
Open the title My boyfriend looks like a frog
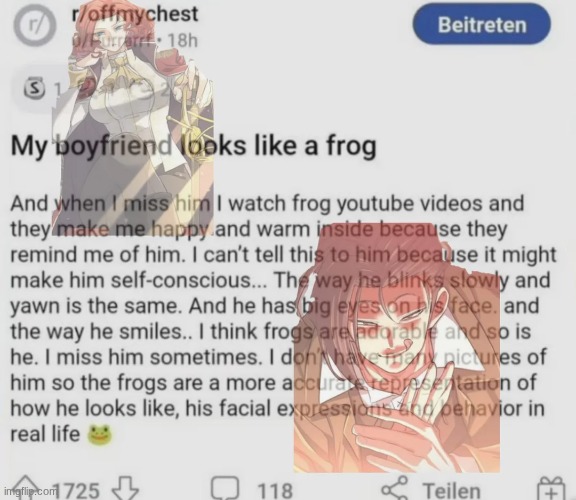point(194,146)
